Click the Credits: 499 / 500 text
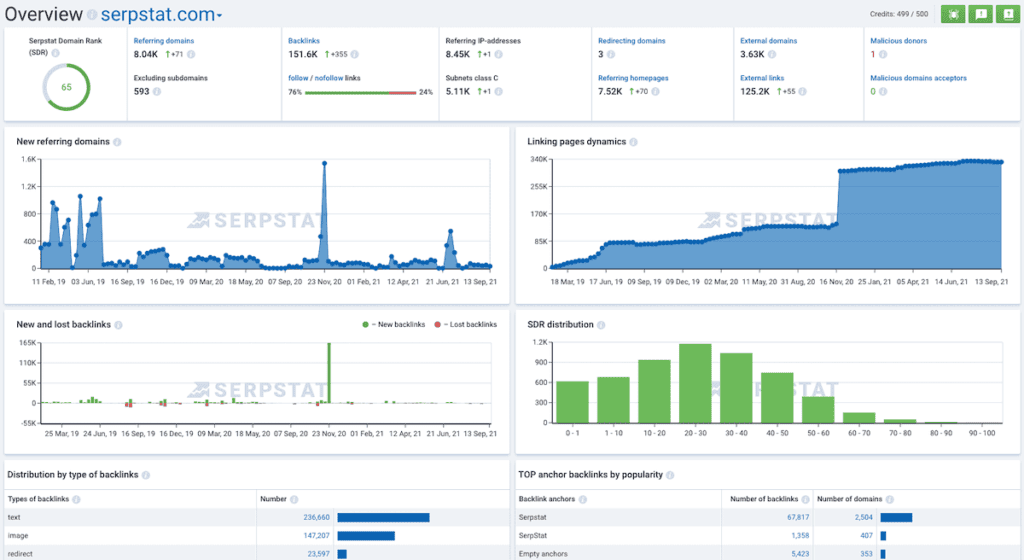This screenshot has height=560, width=1024. tap(899, 14)
